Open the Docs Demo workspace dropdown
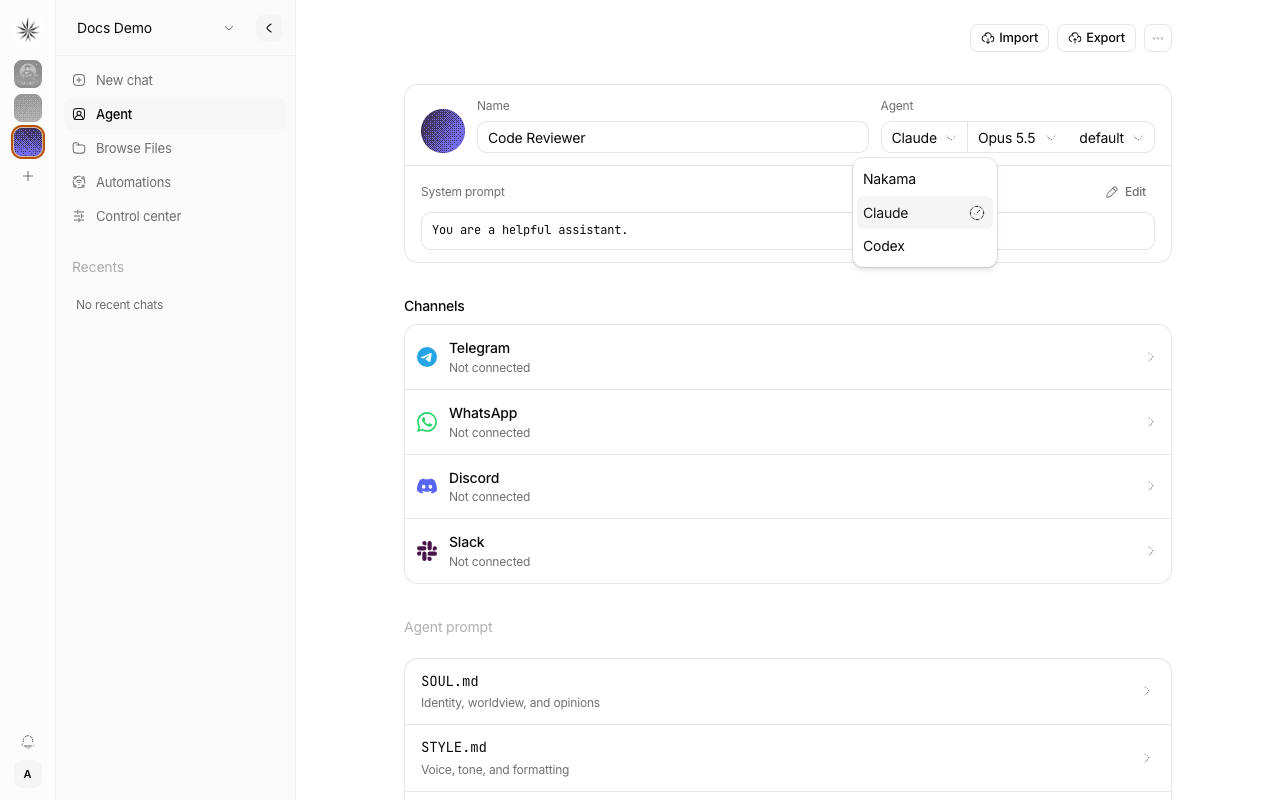1280x800 pixels. [155, 28]
